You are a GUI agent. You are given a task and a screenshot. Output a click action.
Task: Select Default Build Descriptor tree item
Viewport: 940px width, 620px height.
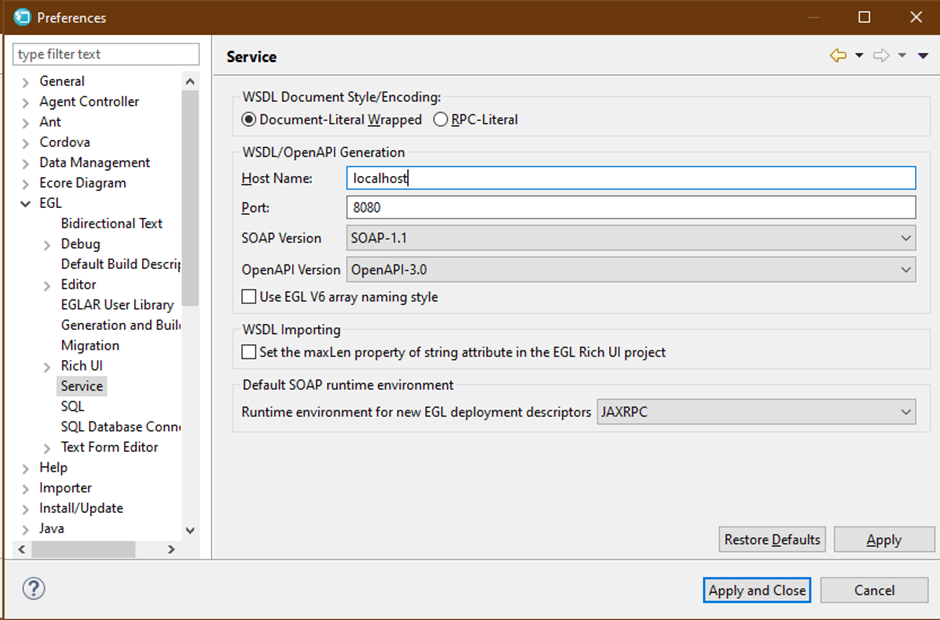(120, 264)
